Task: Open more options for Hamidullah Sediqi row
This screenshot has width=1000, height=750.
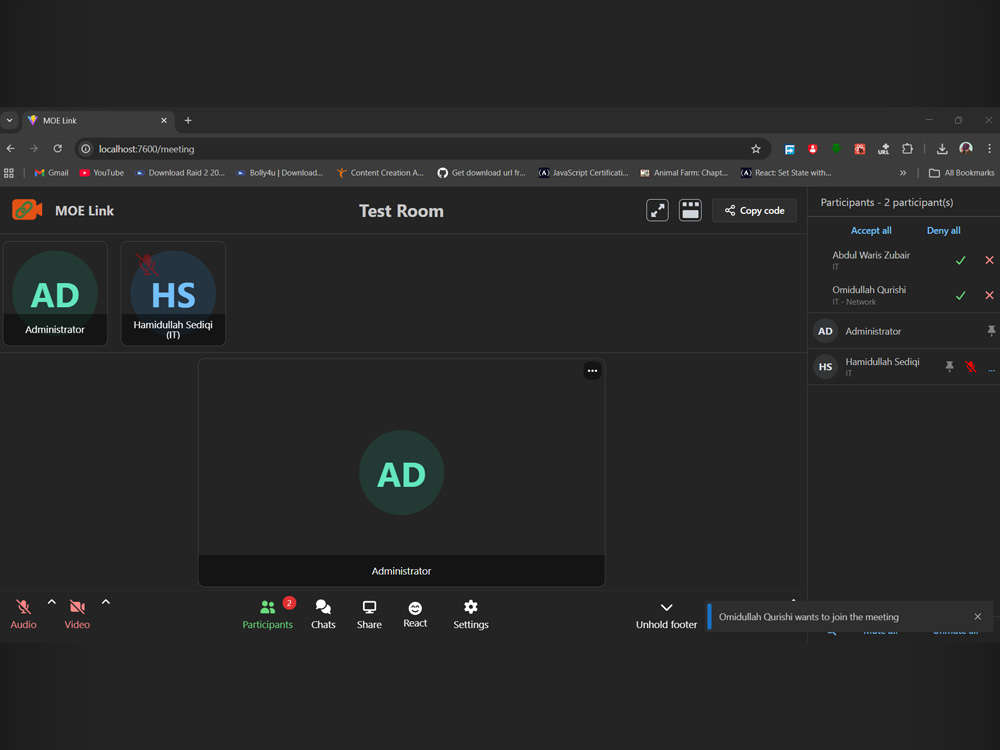Action: [991, 370]
